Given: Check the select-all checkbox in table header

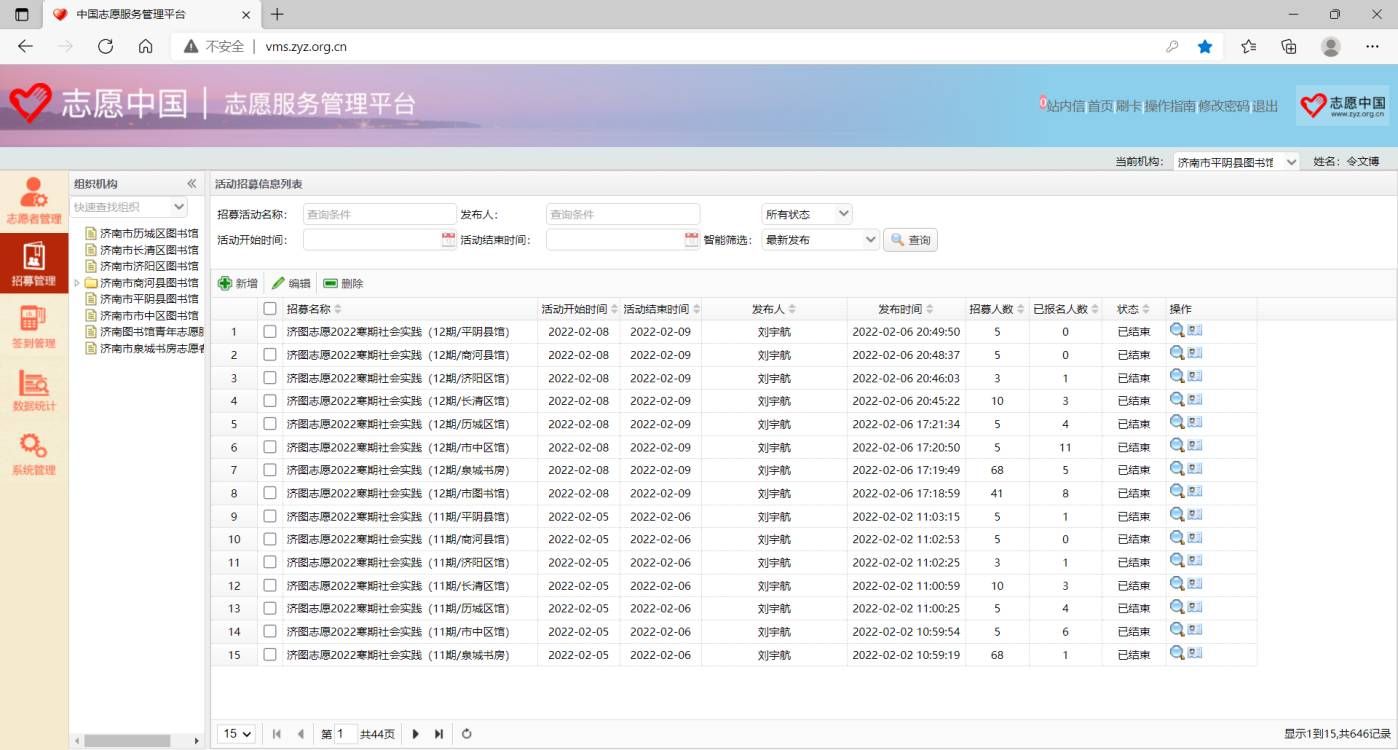Looking at the screenshot, I should [270, 309].
